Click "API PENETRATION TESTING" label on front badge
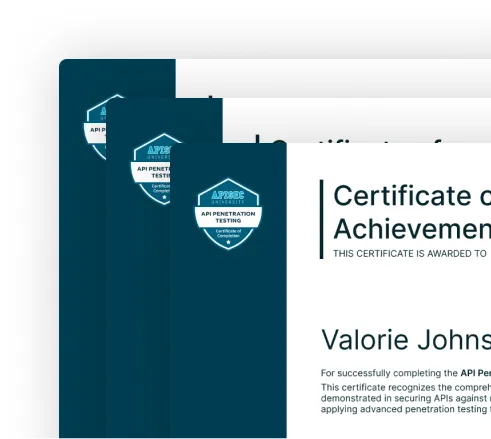491x439 pixels. click(x=228, y=217)
